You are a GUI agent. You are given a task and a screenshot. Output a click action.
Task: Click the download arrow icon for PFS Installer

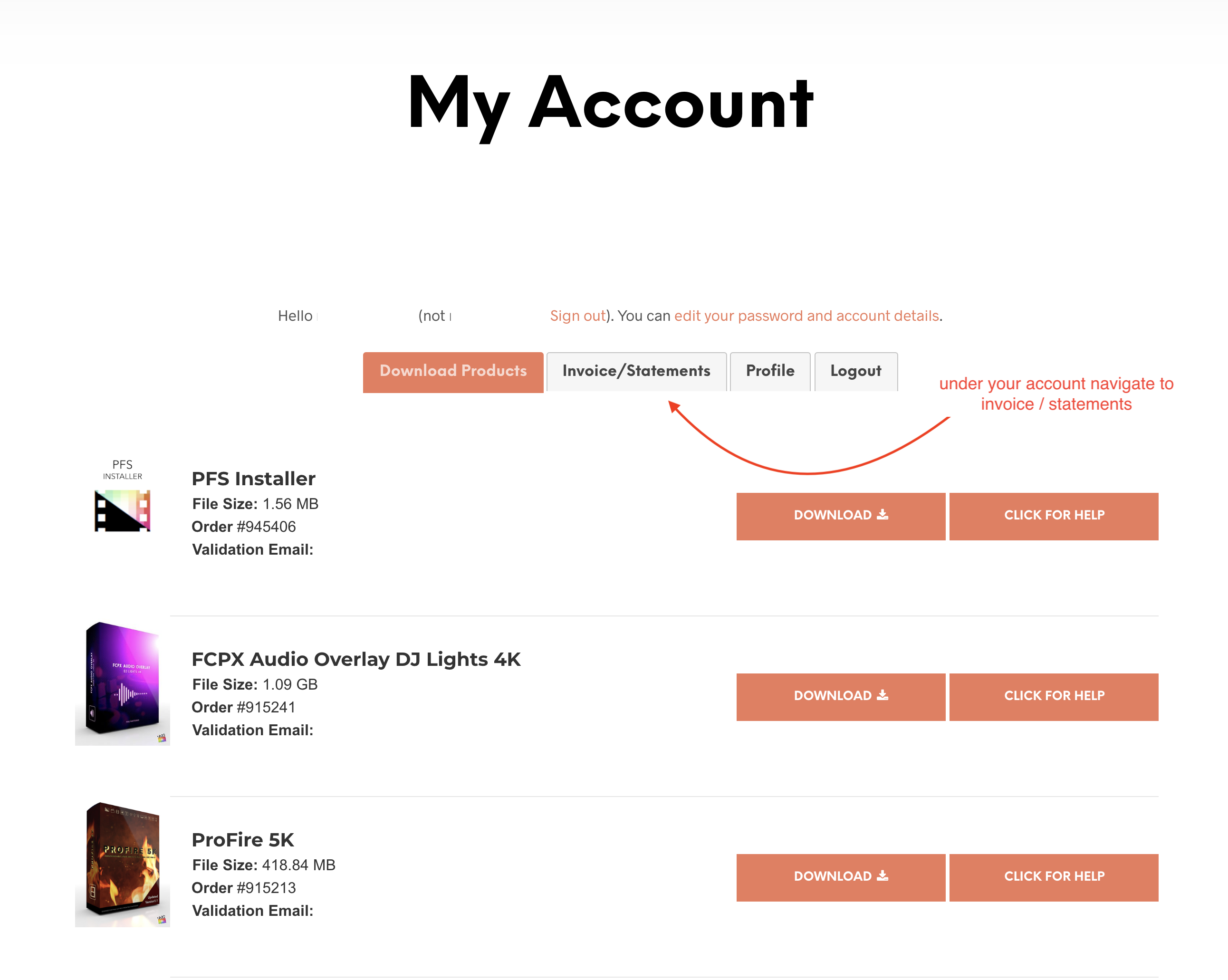click(x=883, y=515)
